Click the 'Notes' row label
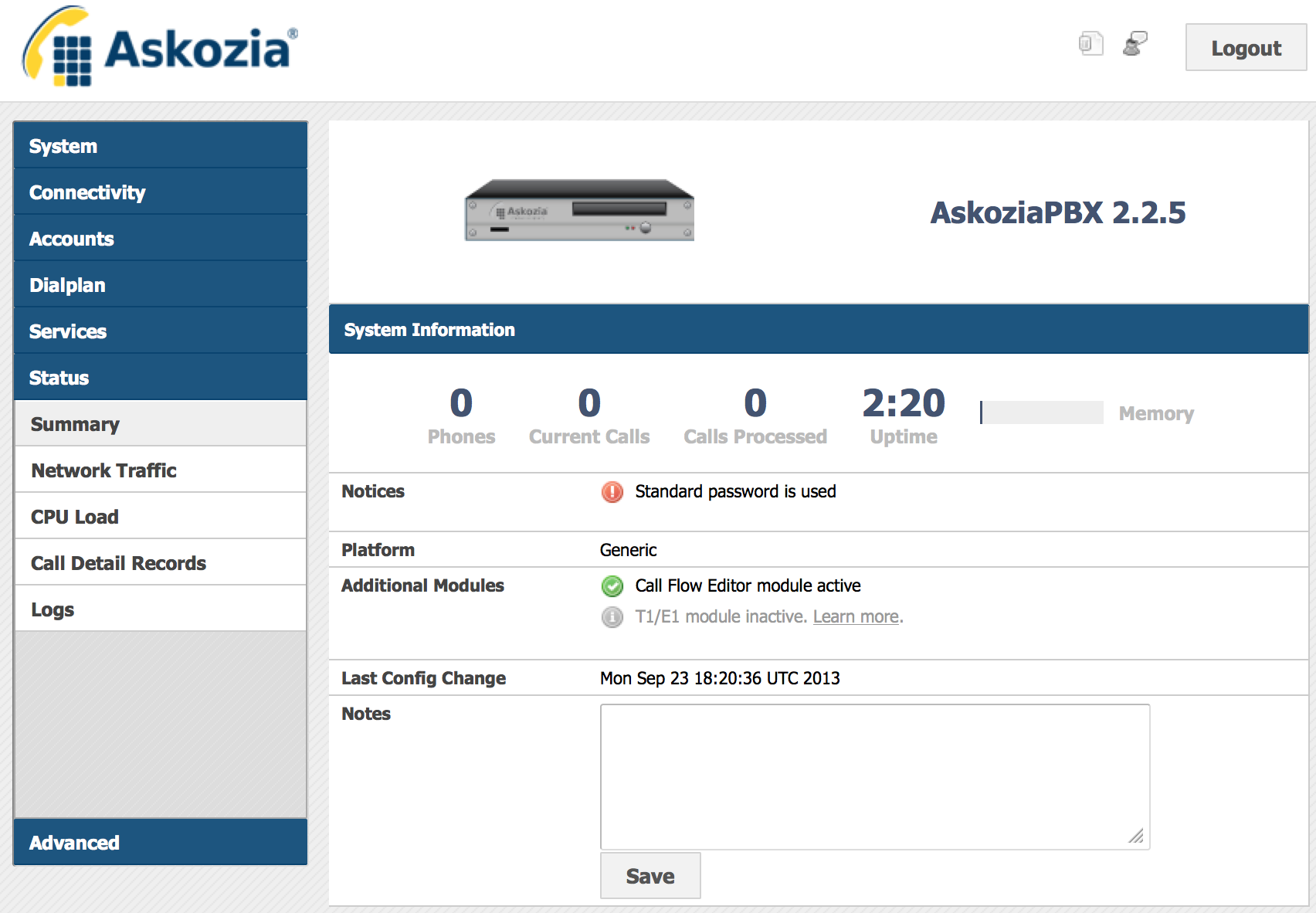The image size is (1316, 913). [x=366, y=714]
